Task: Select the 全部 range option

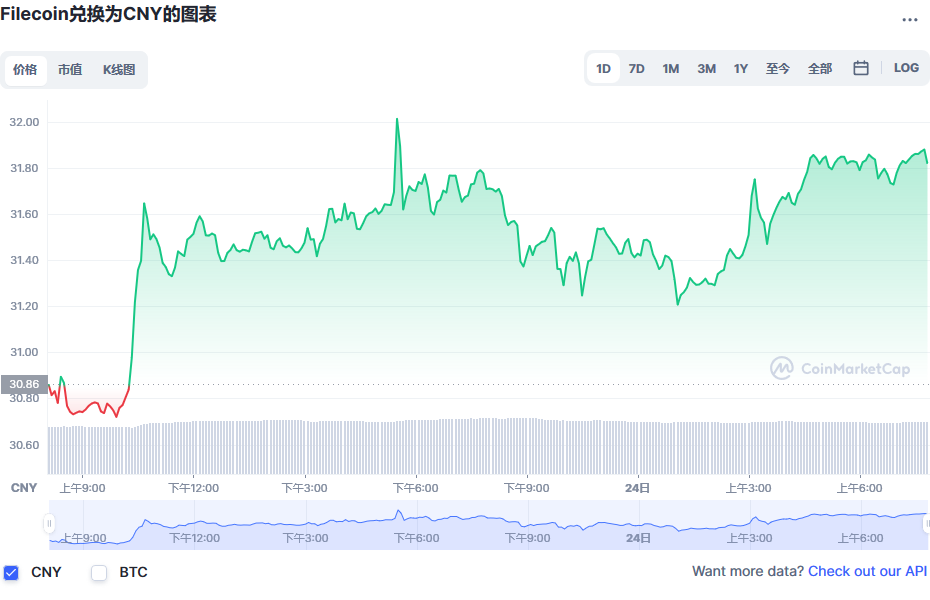Action: (x=821, y=67)
